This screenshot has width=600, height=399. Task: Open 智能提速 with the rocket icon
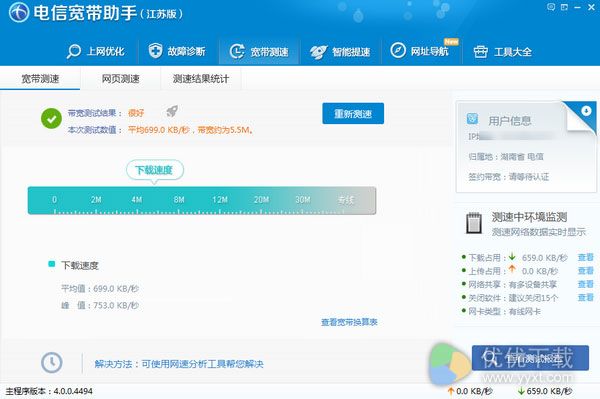pyautogui.click(x=340, y=51)
